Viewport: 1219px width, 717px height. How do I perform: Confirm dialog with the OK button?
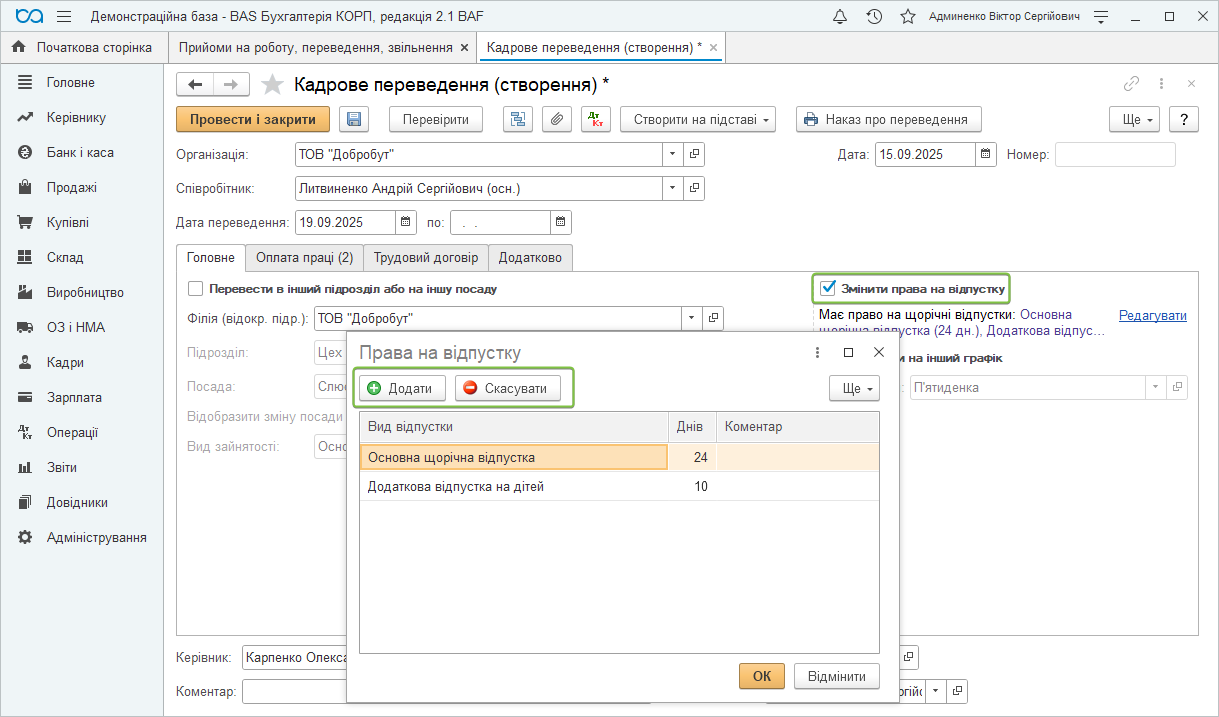(761, 676)
